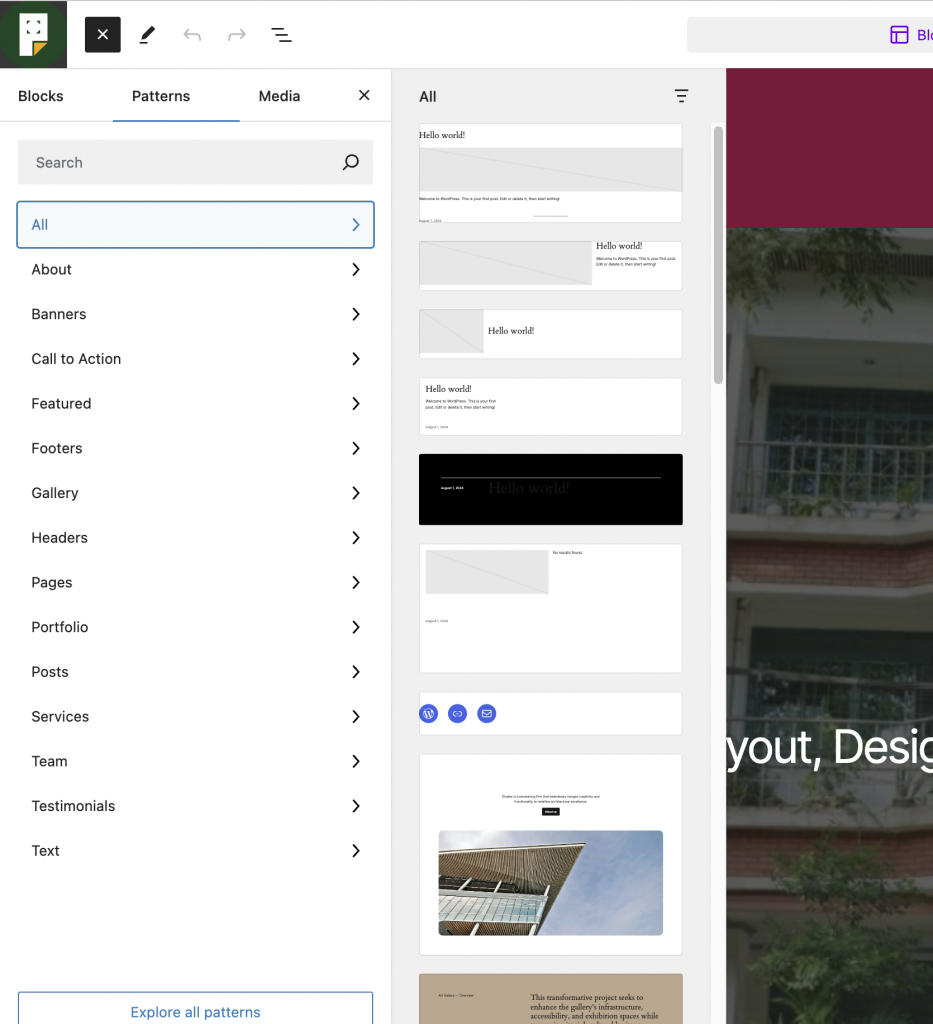933x1024 pixels.
Task: Close the inserter panel via the X next to Media
Action: pyautogui.click(x=364, y=95)
